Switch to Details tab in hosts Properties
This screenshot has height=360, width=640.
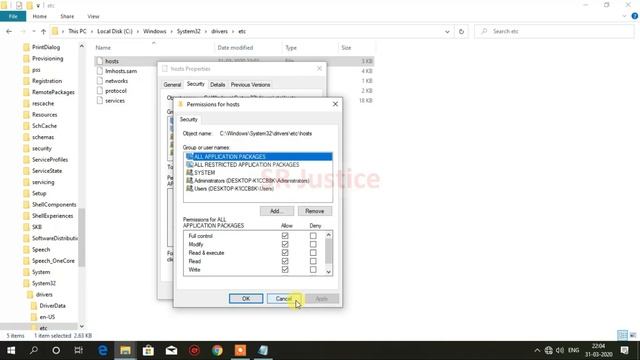[x=218, y=84]
